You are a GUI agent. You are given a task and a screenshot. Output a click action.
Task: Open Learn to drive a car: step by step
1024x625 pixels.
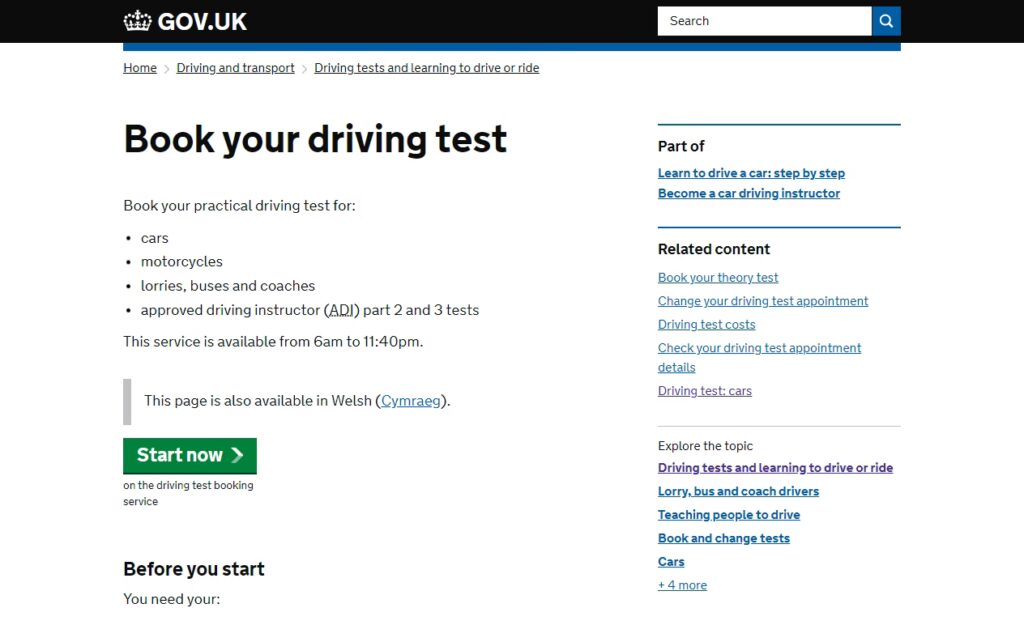point(751,173)
